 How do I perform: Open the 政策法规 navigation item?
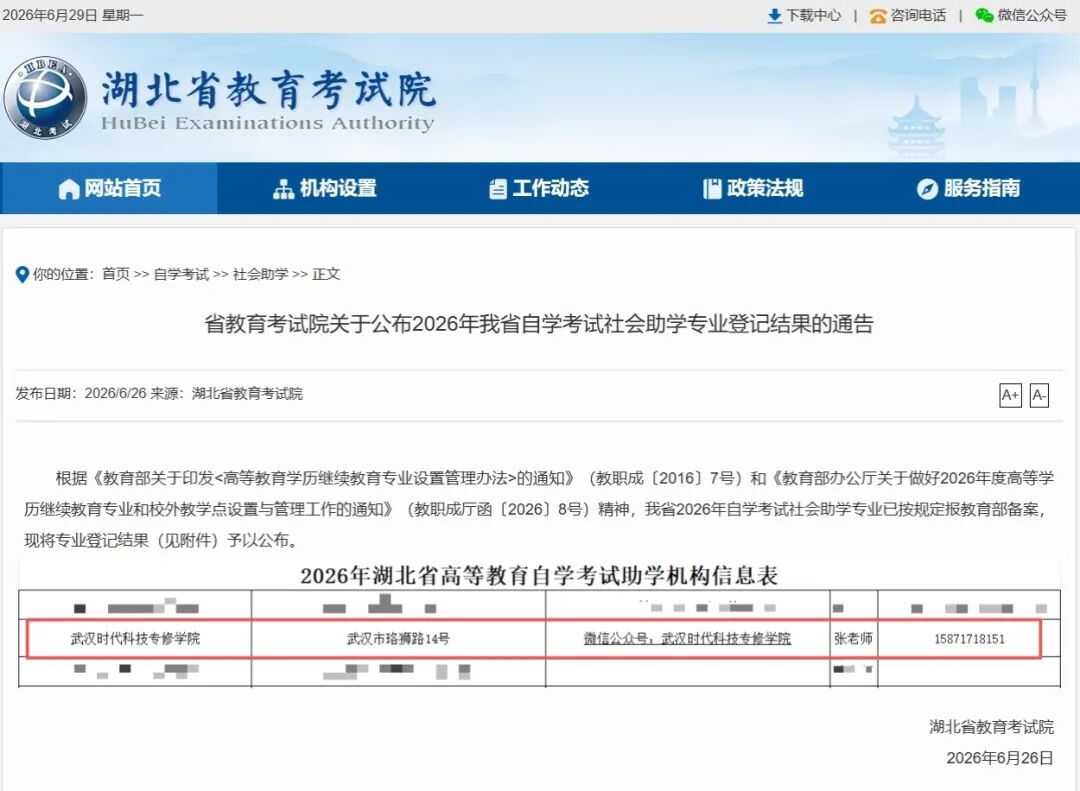[753, 188]
